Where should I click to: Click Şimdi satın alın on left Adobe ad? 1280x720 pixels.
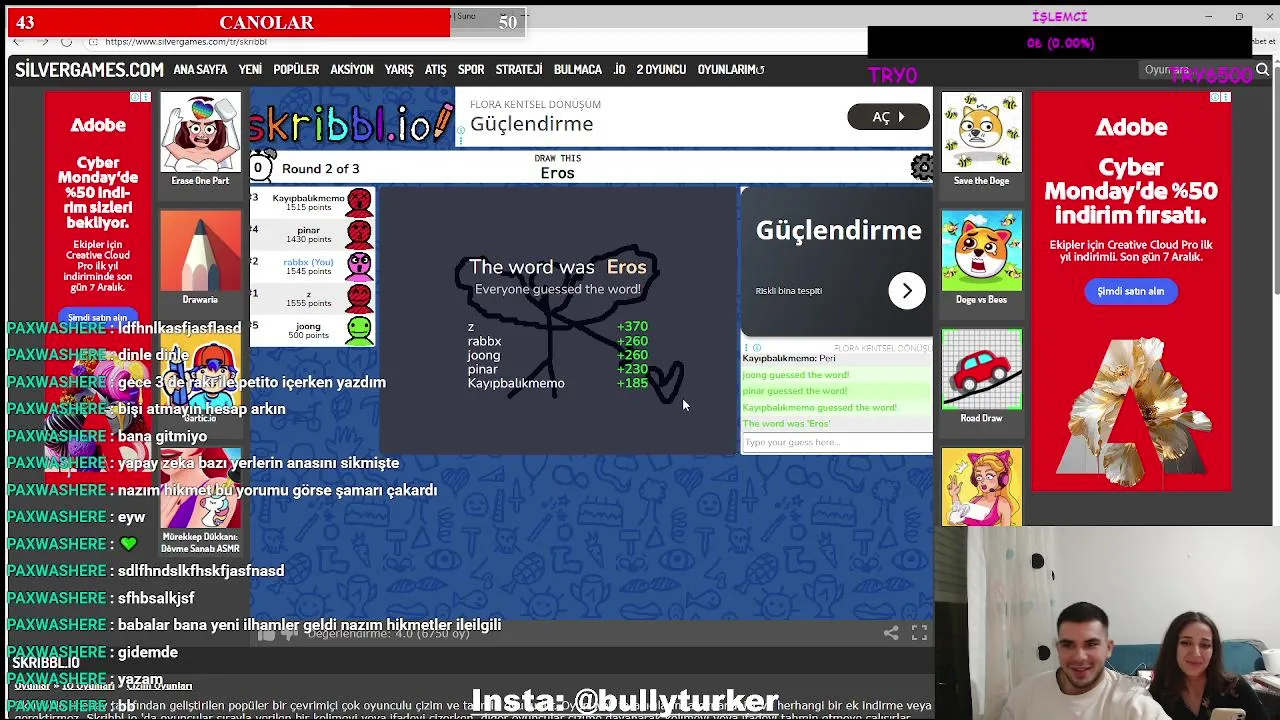[98, 317]
